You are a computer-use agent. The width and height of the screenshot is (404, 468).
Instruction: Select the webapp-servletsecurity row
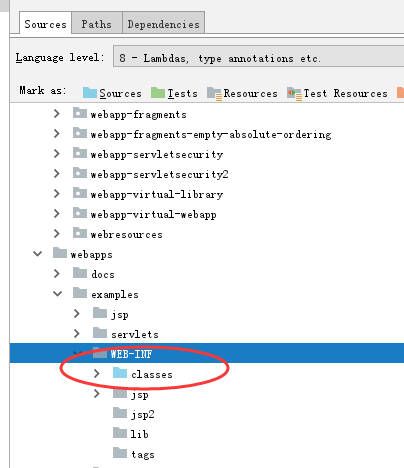click(207, 154)
